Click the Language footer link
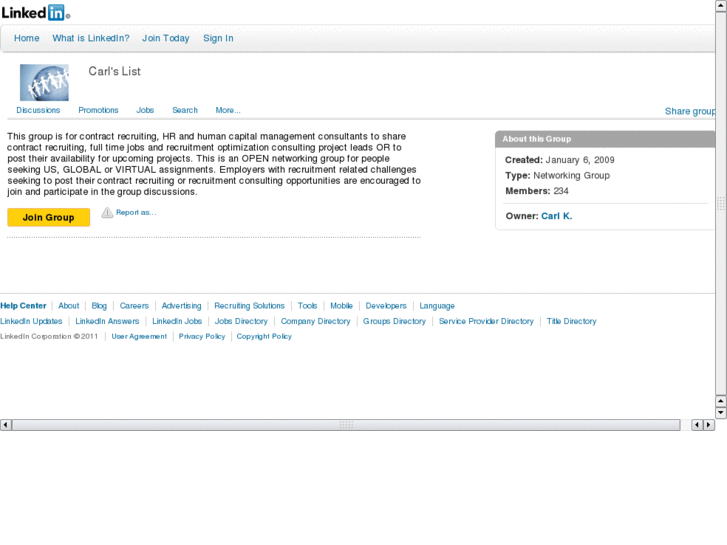Image resolution: width=727 pixels, height=545 pixels. [437, 306]
